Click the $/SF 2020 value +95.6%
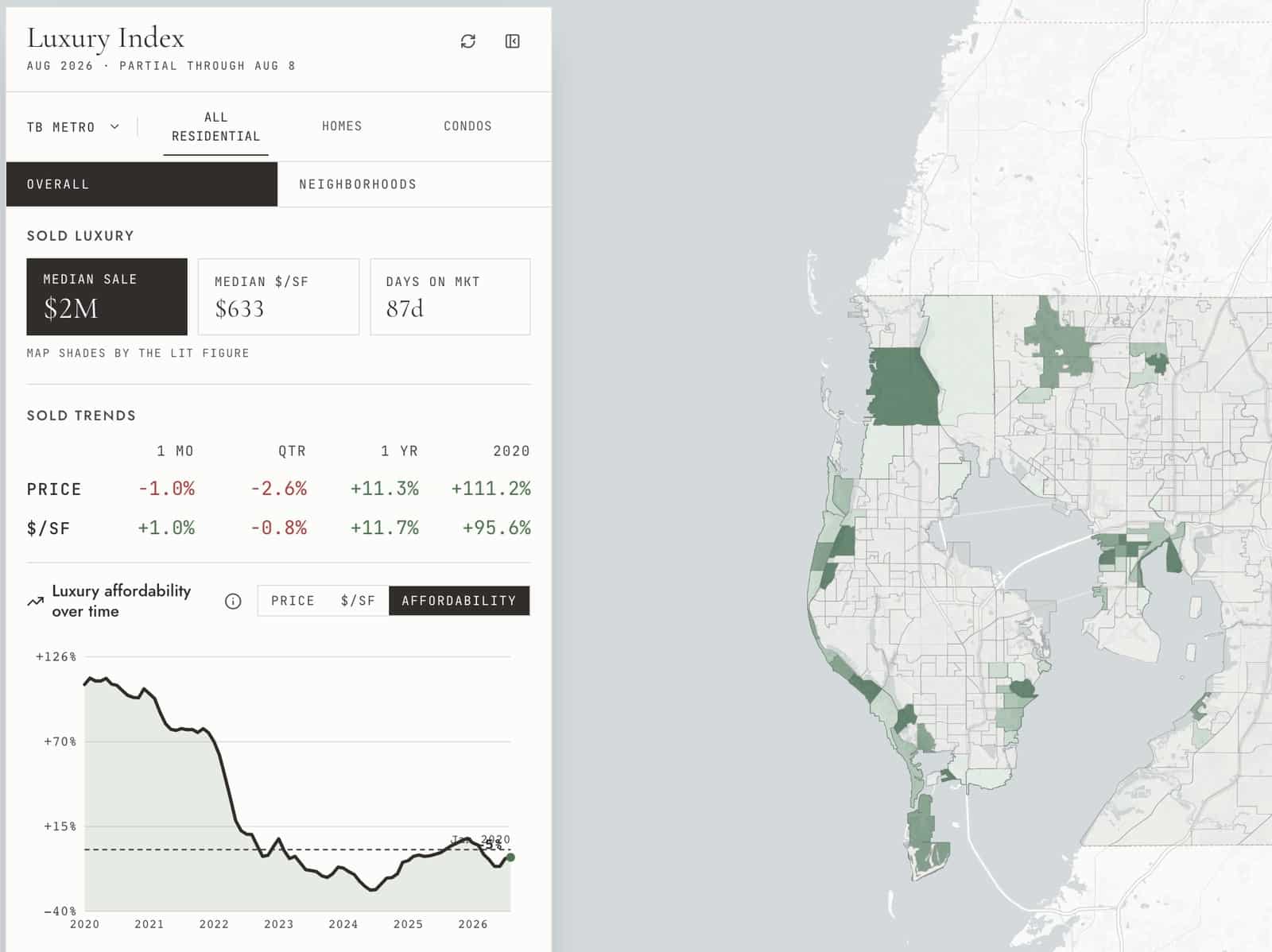This screenshot has width=1272, height=952. pos(497,528)
